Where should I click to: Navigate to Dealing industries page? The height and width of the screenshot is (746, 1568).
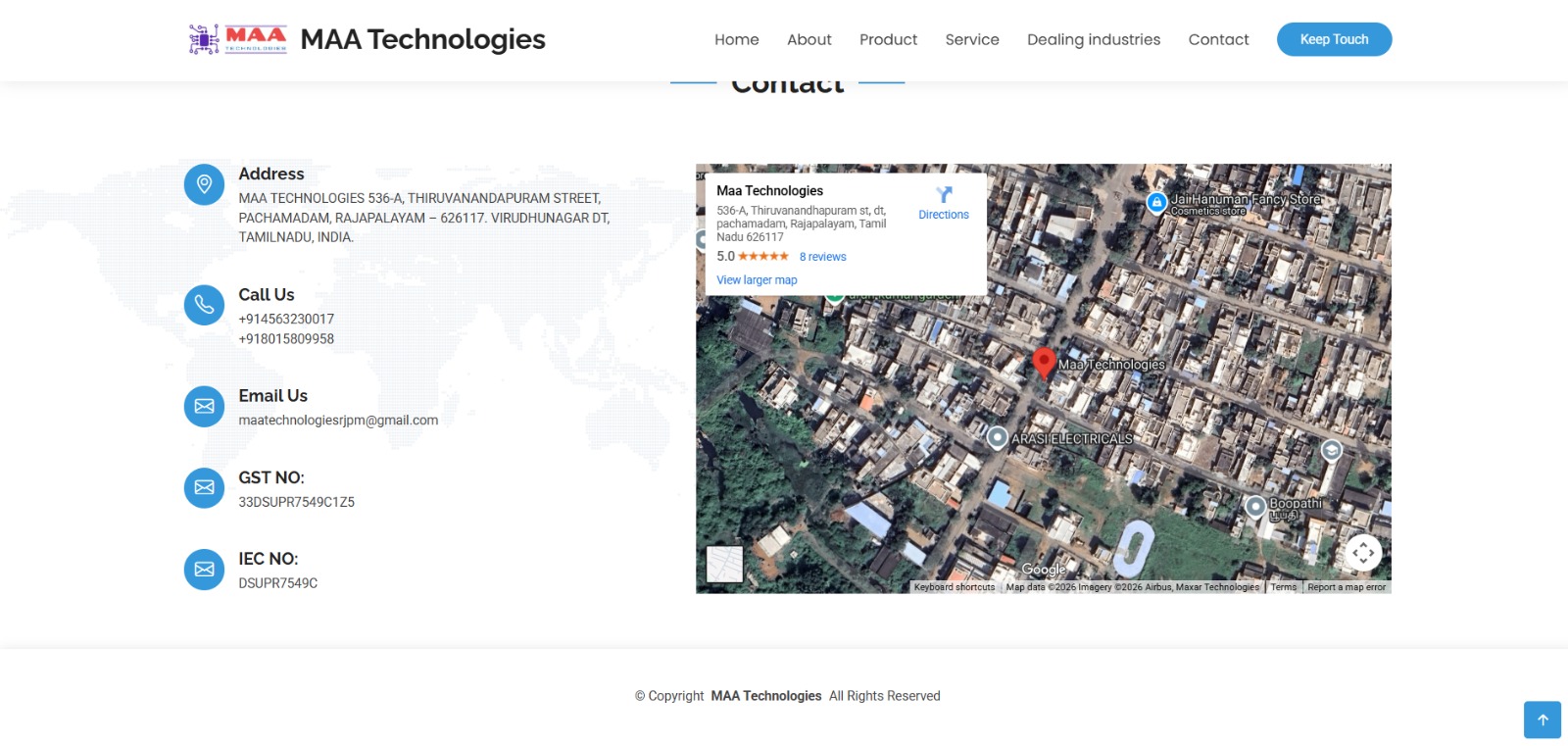click(x=1093, y=39)
